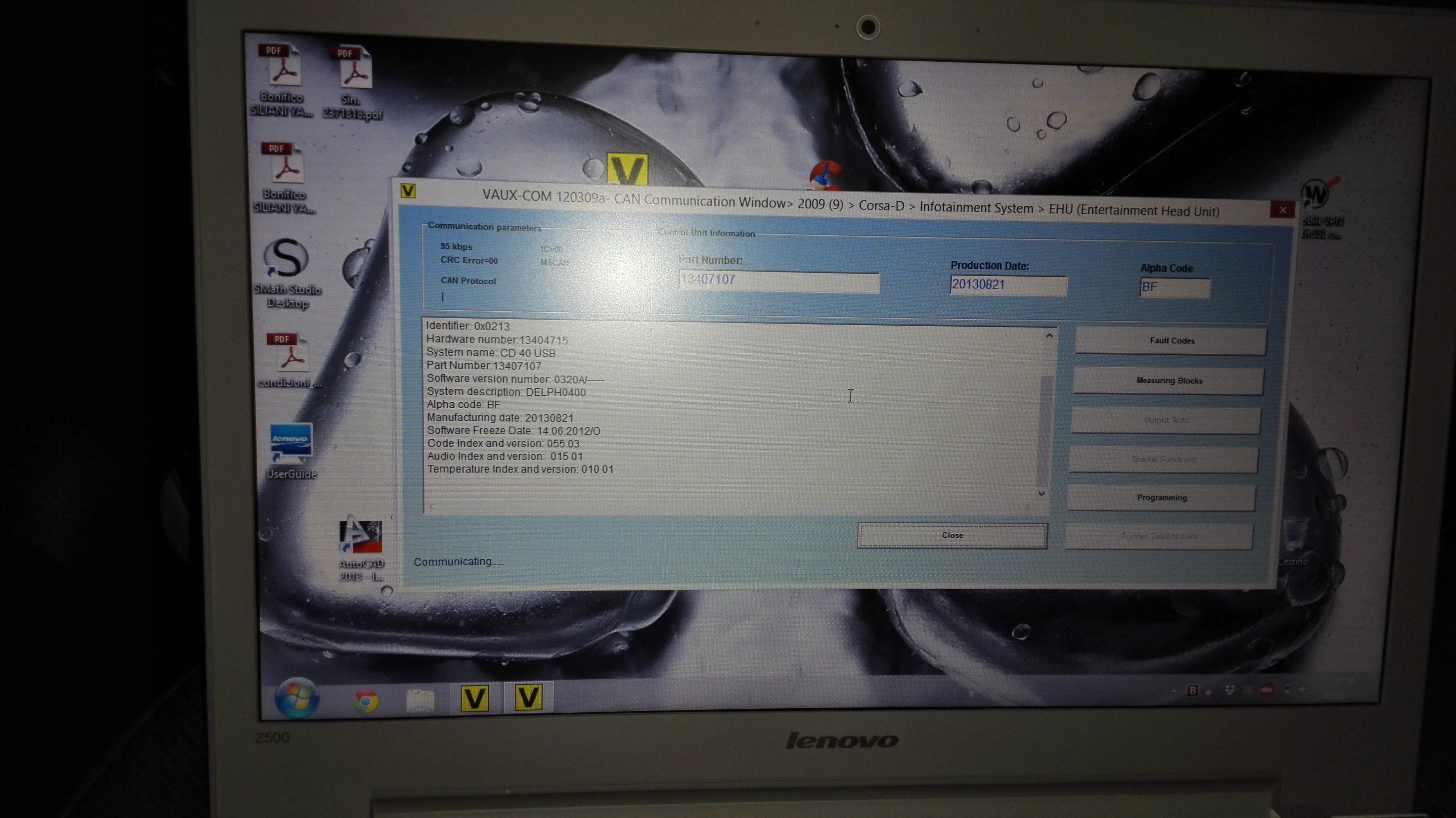Open the Windows Start orb
This screenshot has width=1456, height=818.
click(x=297, y=698)
